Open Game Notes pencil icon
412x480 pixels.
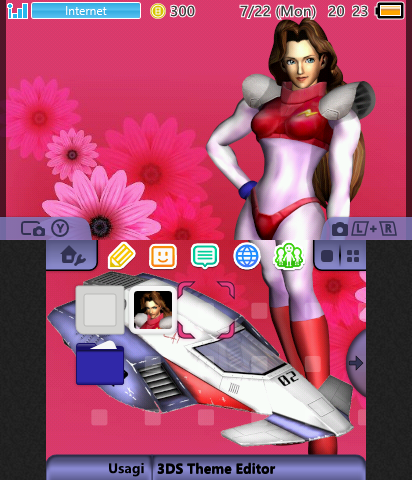coord(122,256)
